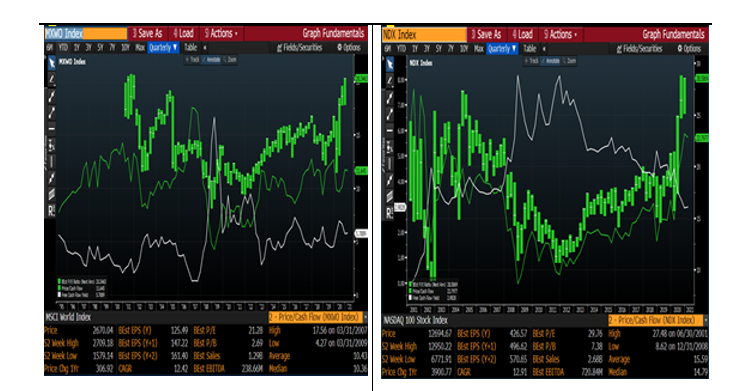Select the pointer tool in NDX chart
This screenshot has width=740, height=391.
[x=390, y=64]
